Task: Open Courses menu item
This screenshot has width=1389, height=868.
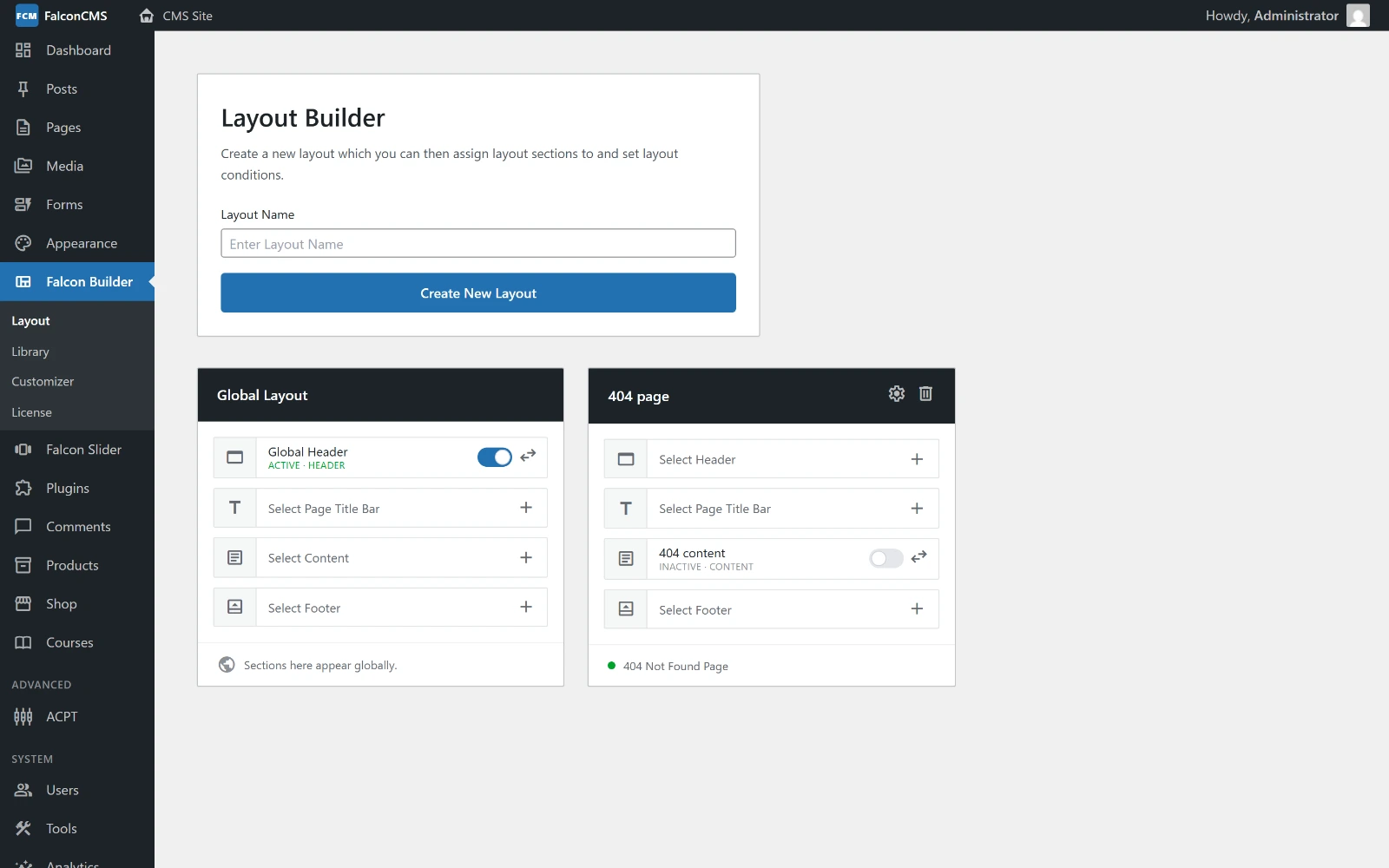Action: tap(77, 642)
